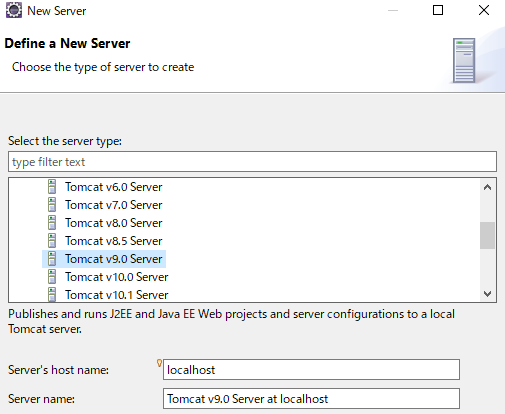Click the Eclipse icon in title bar

[14, 10]
